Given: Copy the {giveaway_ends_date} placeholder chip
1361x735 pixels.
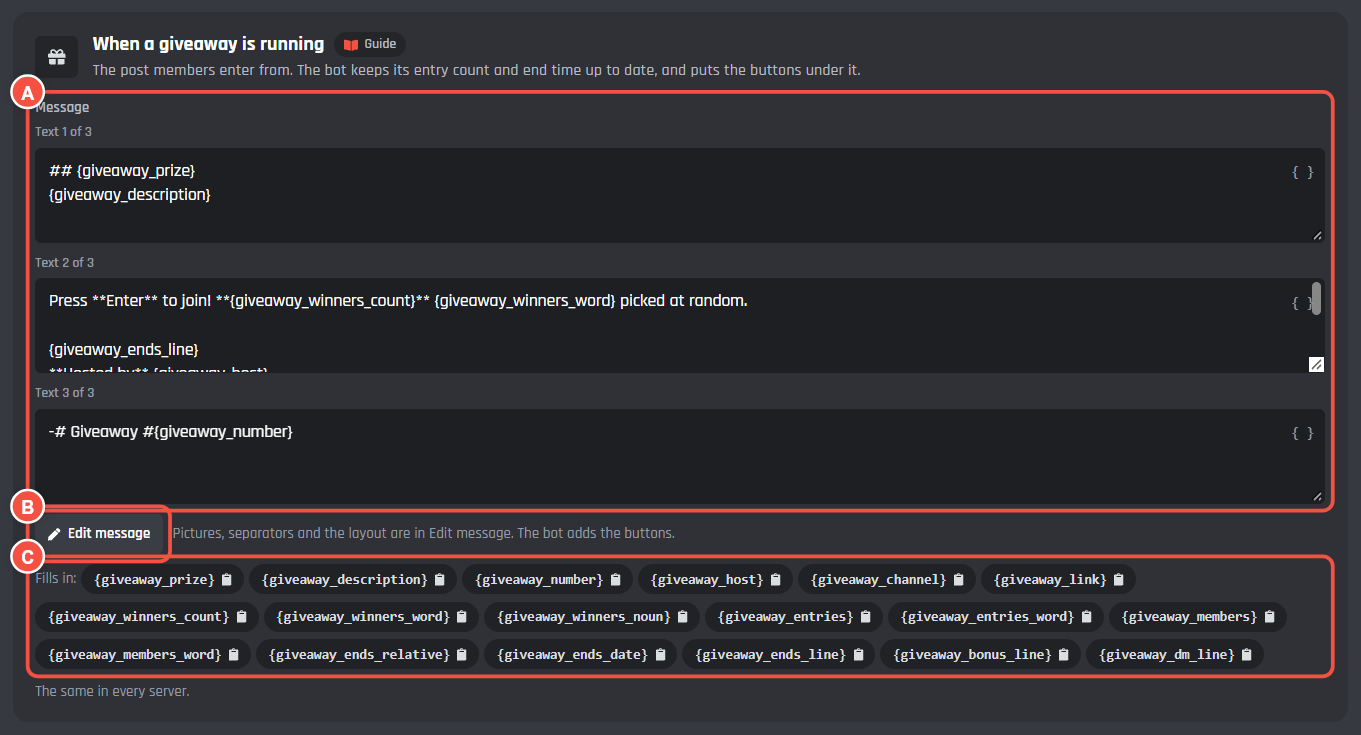Looking at the screenshot, I should coord(581,654).
